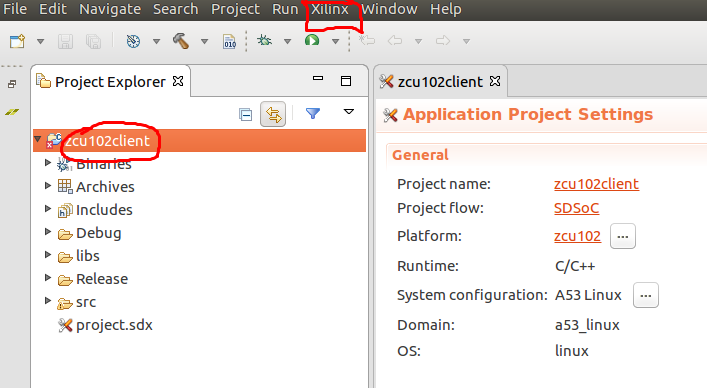Open the Run menu

click(285, 9)
